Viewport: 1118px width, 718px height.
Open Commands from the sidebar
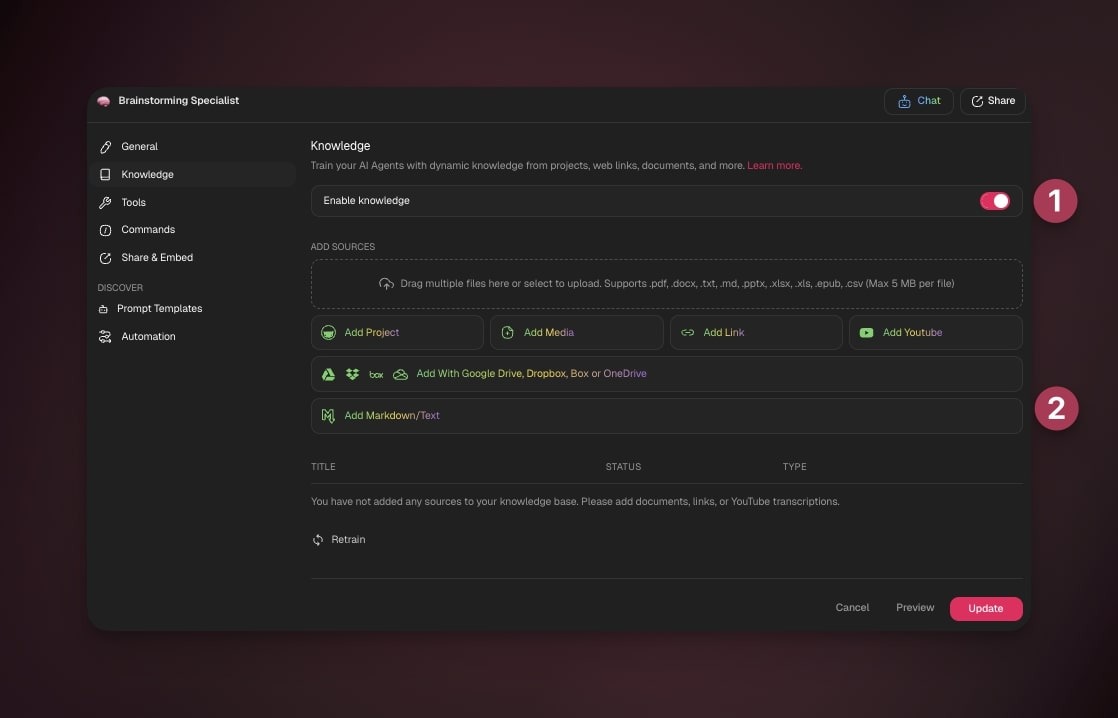tap(148, 230)
